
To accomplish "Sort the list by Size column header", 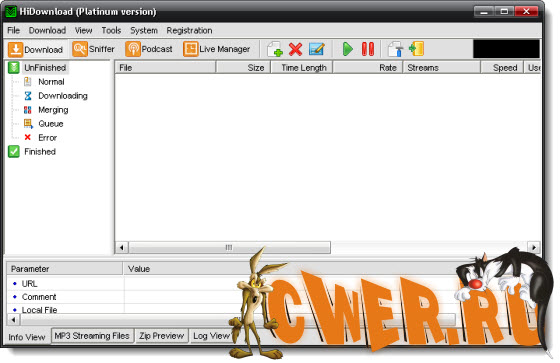I will tap(243, 68).
